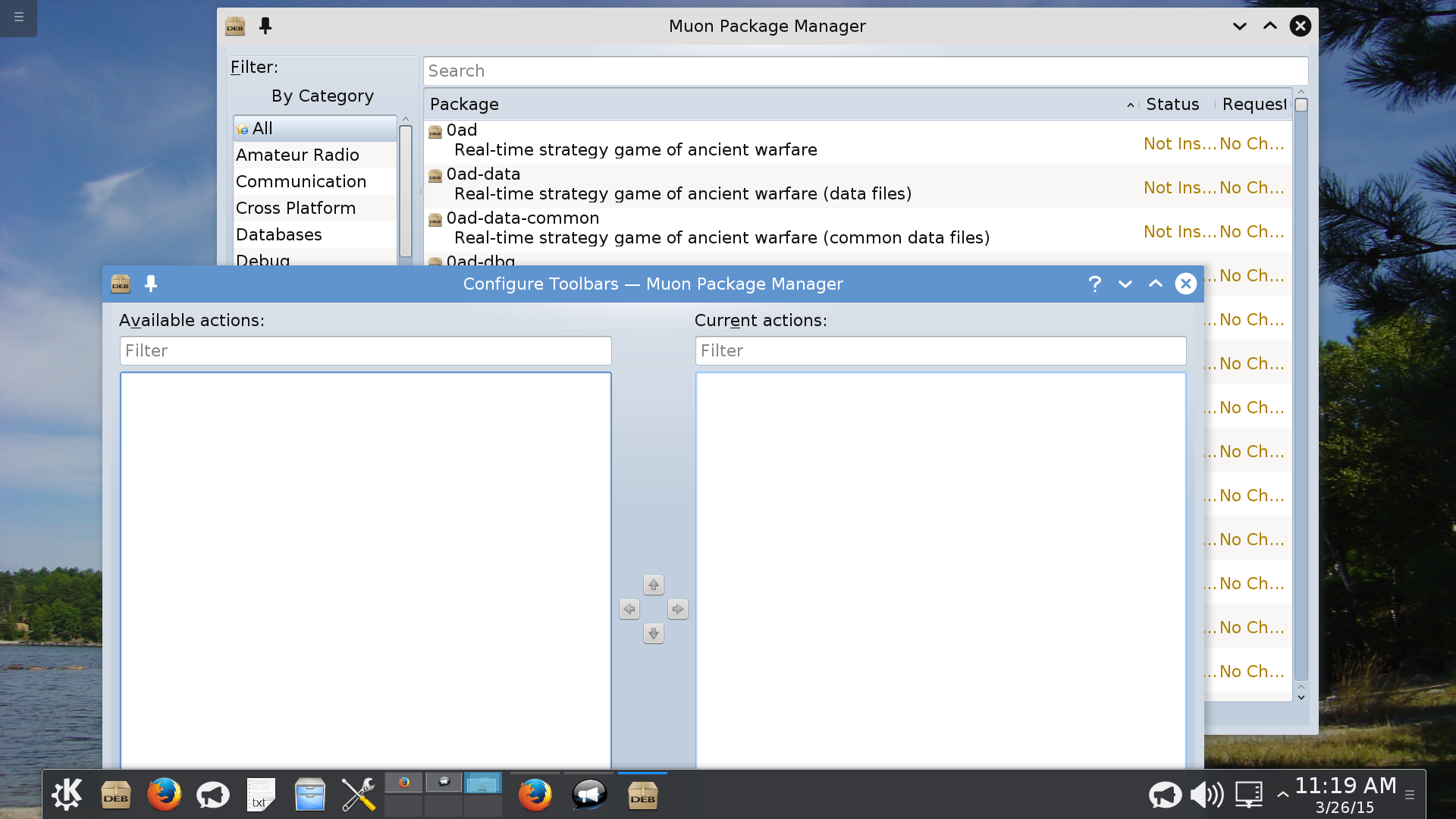Screen dimensions: 1456x819
Task: Open the KDE application launcher
Action: pyautogui.click(x=67, y=794)
